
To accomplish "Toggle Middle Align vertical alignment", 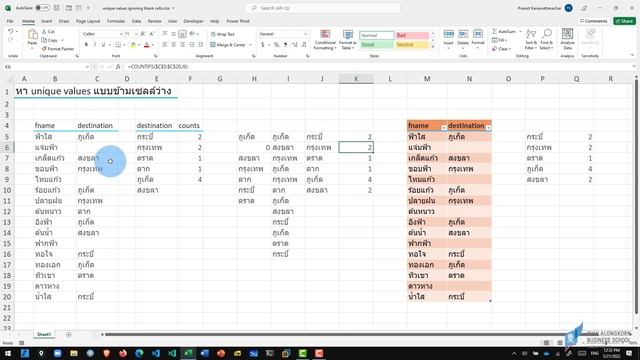I will tap(173, 34).
